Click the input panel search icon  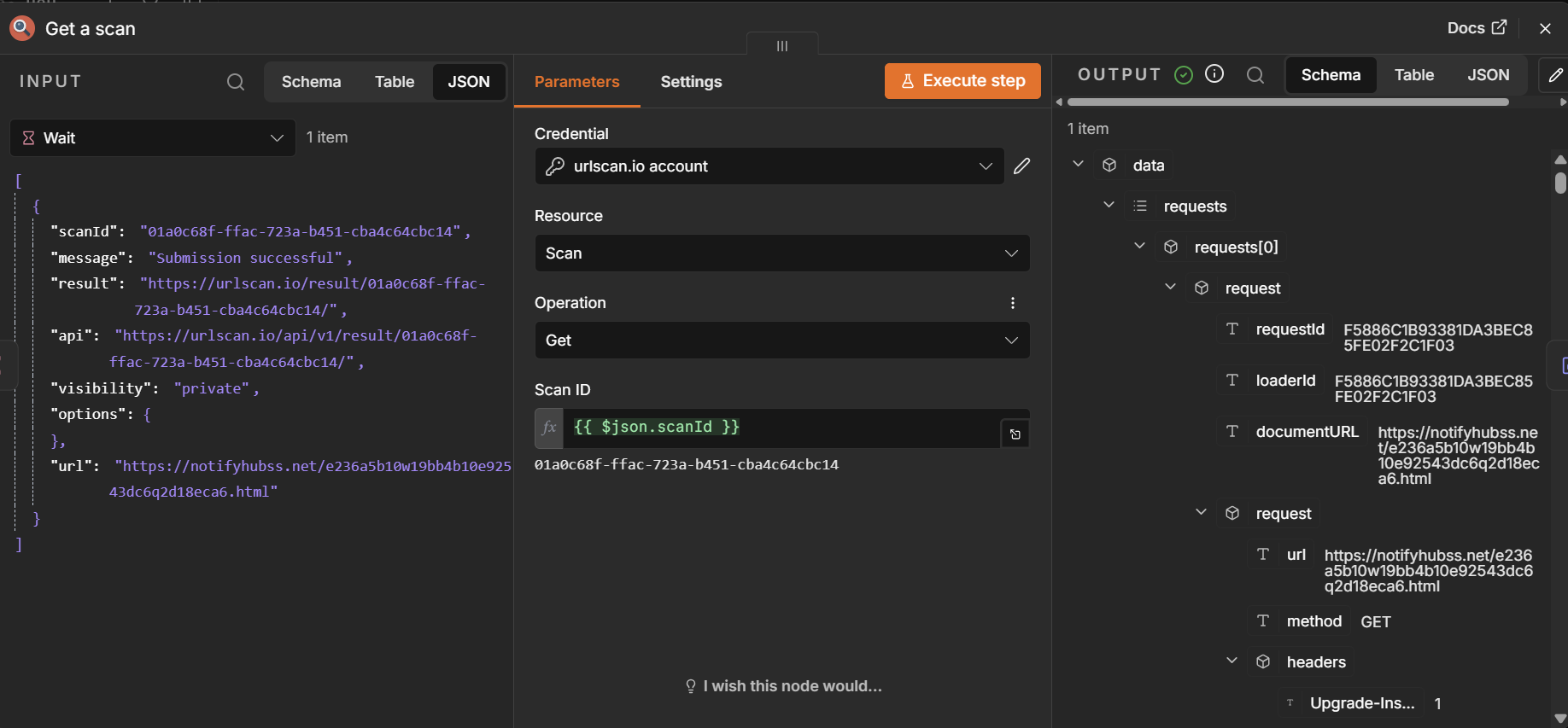coord(236,82)
